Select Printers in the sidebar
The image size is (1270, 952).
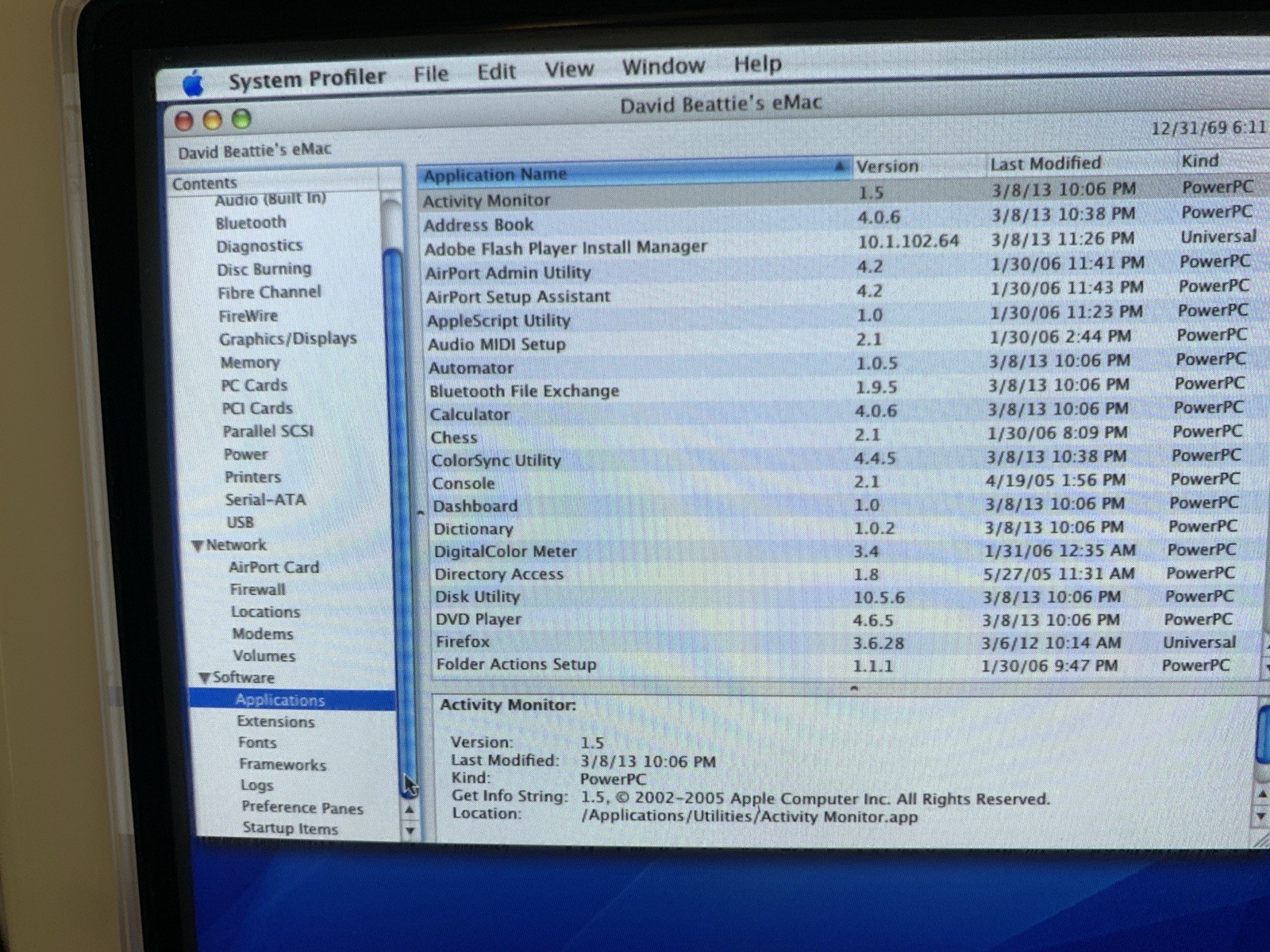pos(252,478)
